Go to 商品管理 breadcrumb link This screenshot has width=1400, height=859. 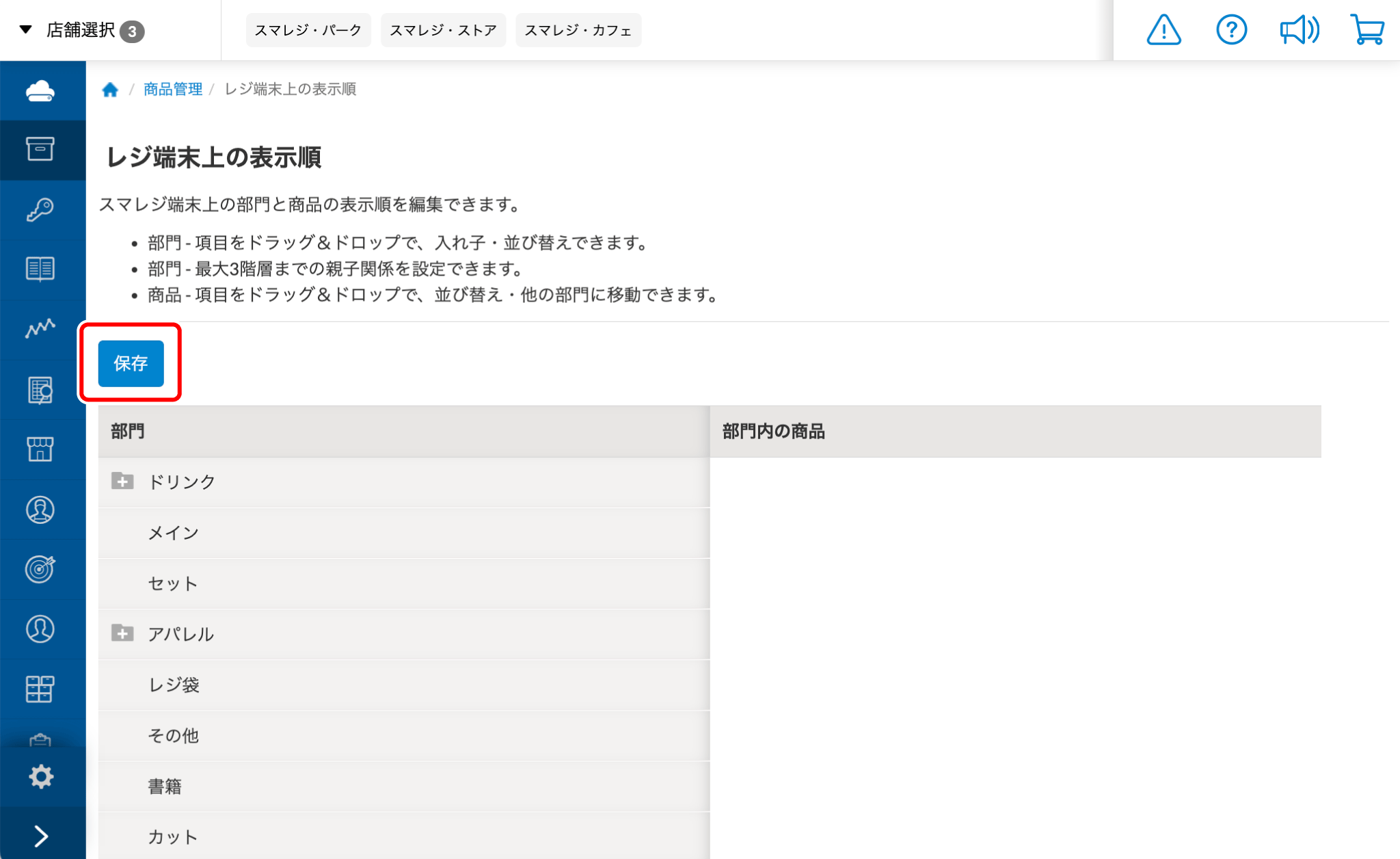[173, 89]
